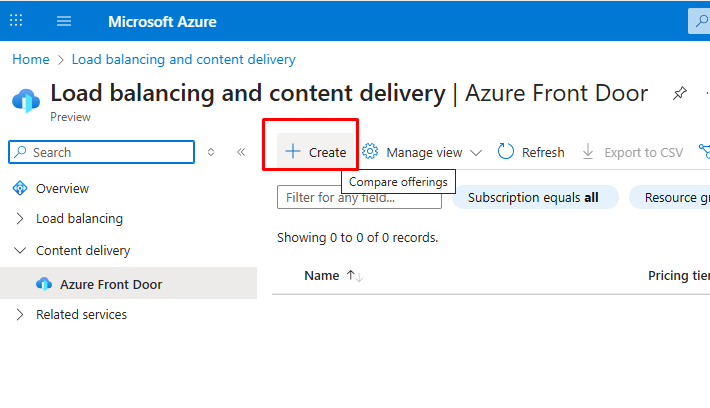Click the Front Door cloud icon beside title
This screenshot has height=408, width=710.
click(25, 100)
